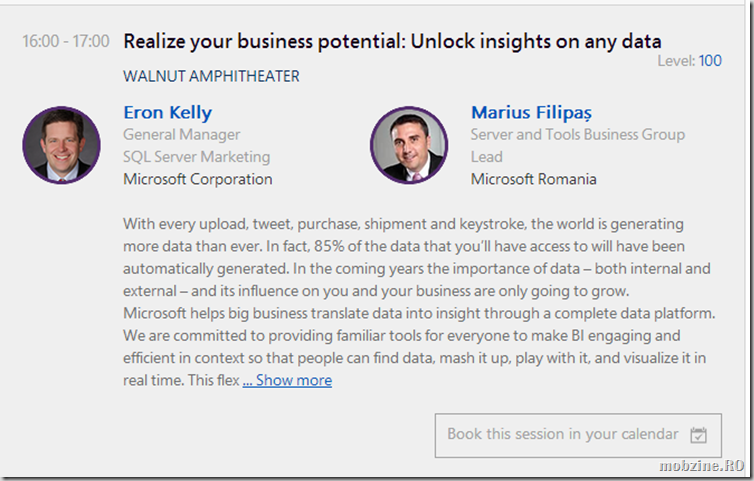Viewport: 754px width, 481px height.
Task: Click the Level label text
Action: click(676, 61)
